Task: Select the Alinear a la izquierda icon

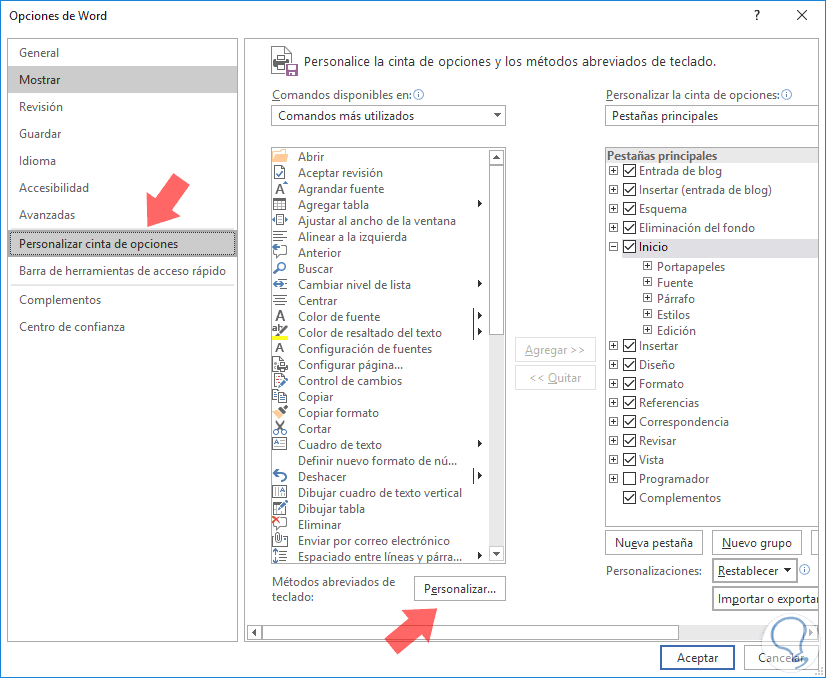Action: [x=280, y=237]
